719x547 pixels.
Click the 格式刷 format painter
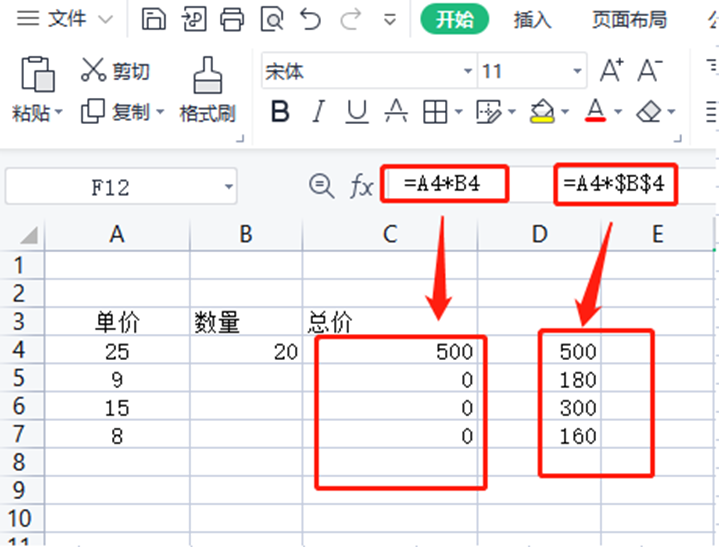[x=208, y=91]
